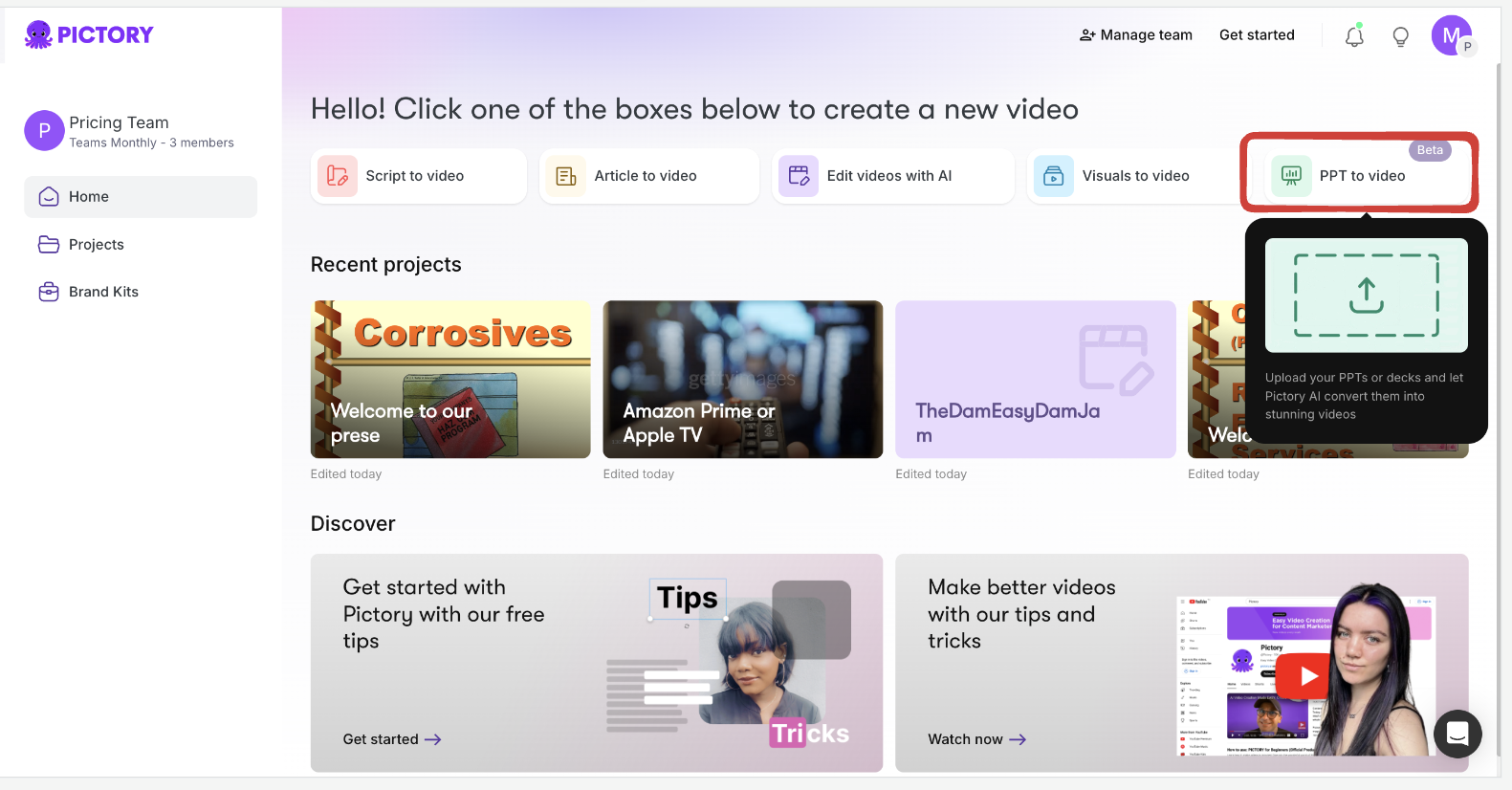Image resolution: width=1512 pixels, height=790 pixels.
Task: Click the Hello create a new video heading
Action: click(x=694, y=109)
